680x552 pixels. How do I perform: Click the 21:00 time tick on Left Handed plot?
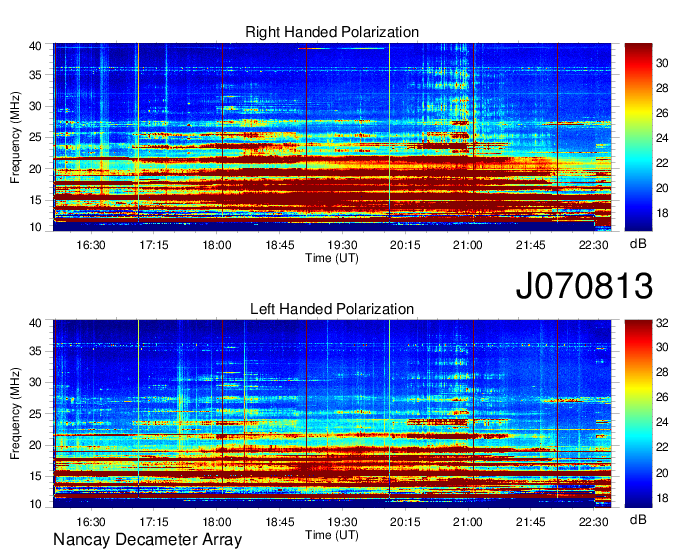tap(468, 522)
